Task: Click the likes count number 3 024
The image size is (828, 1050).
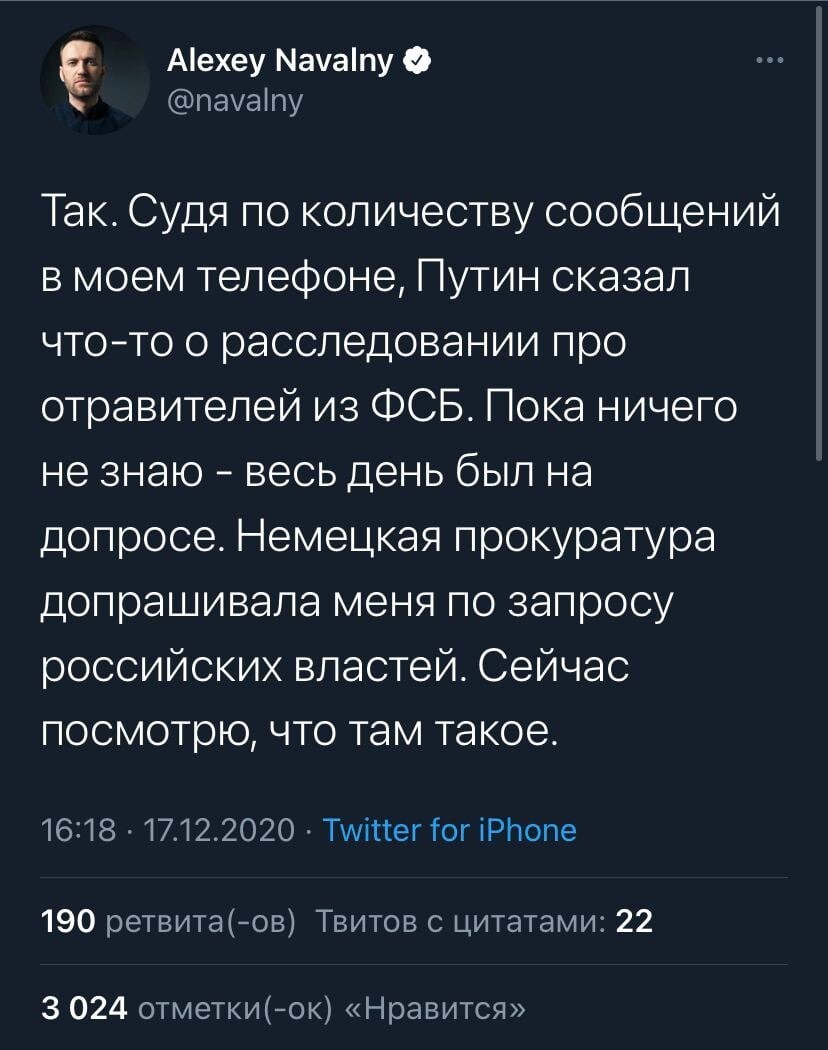Action: coord(84,1008)
